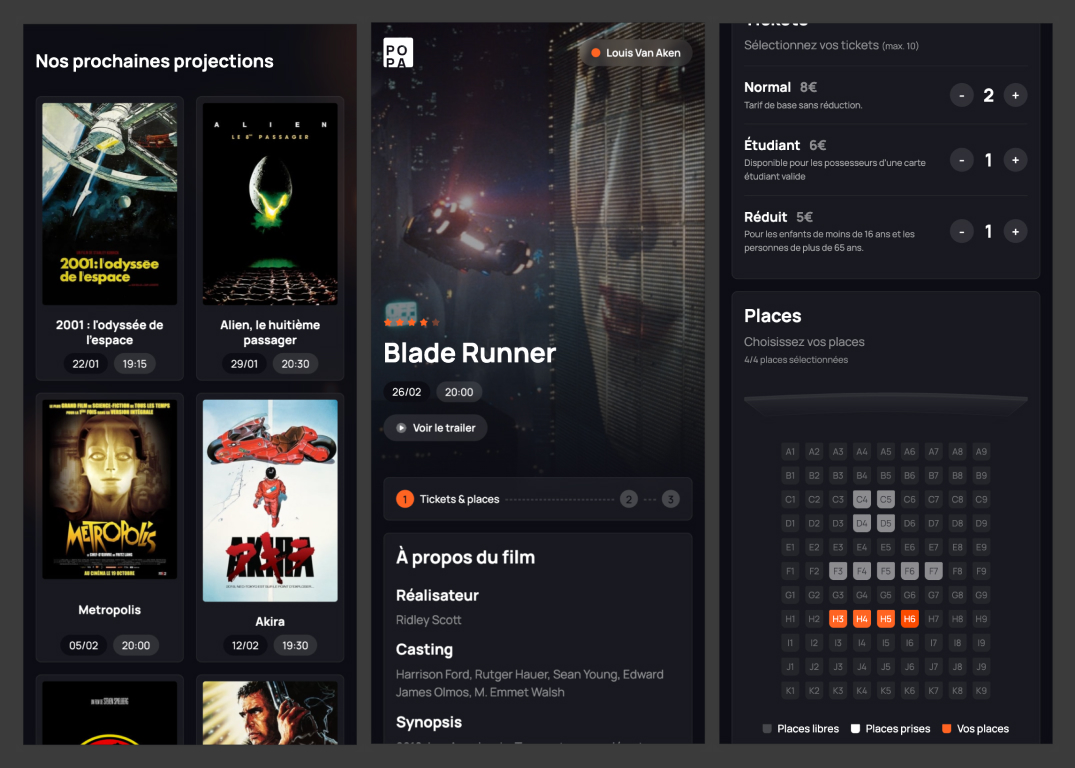Viewport: 1075px width, 768px height.
Task: Select the 19:15 time chip
Action: click(134, 364)
